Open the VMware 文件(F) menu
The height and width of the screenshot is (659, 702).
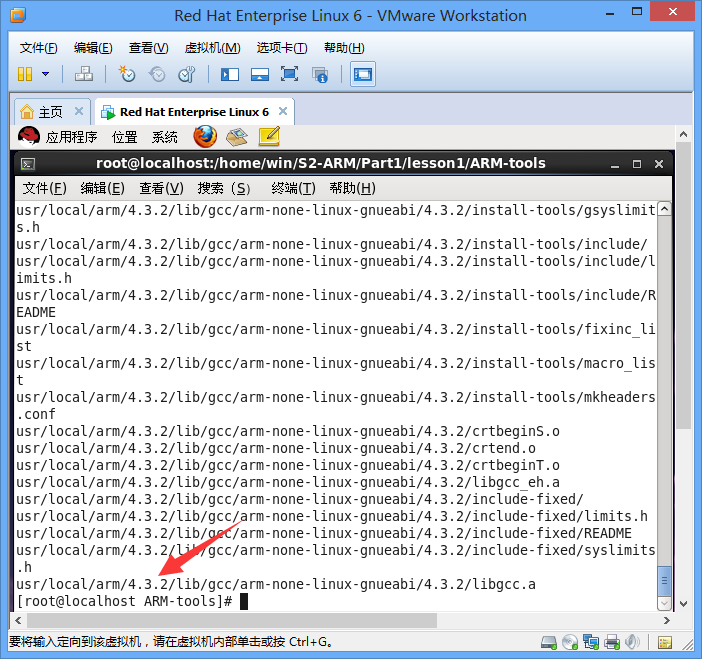pyautogui.click(x=39, y=48)
